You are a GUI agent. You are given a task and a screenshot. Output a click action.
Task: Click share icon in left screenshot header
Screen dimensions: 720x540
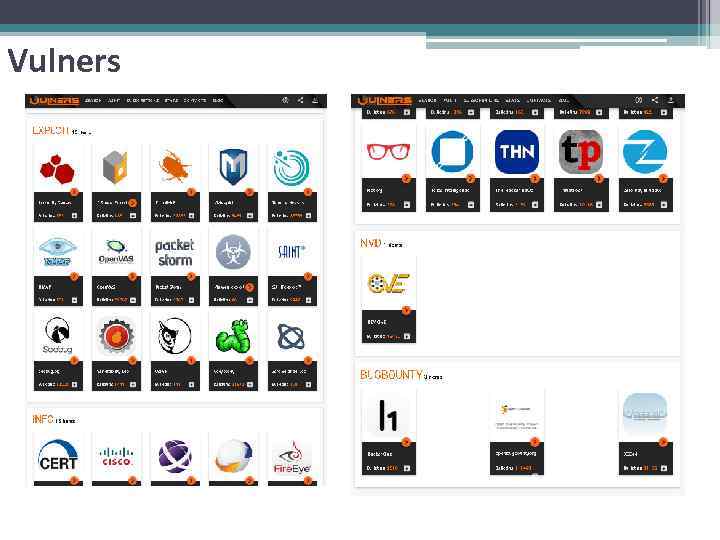click(x=300, y=100)
